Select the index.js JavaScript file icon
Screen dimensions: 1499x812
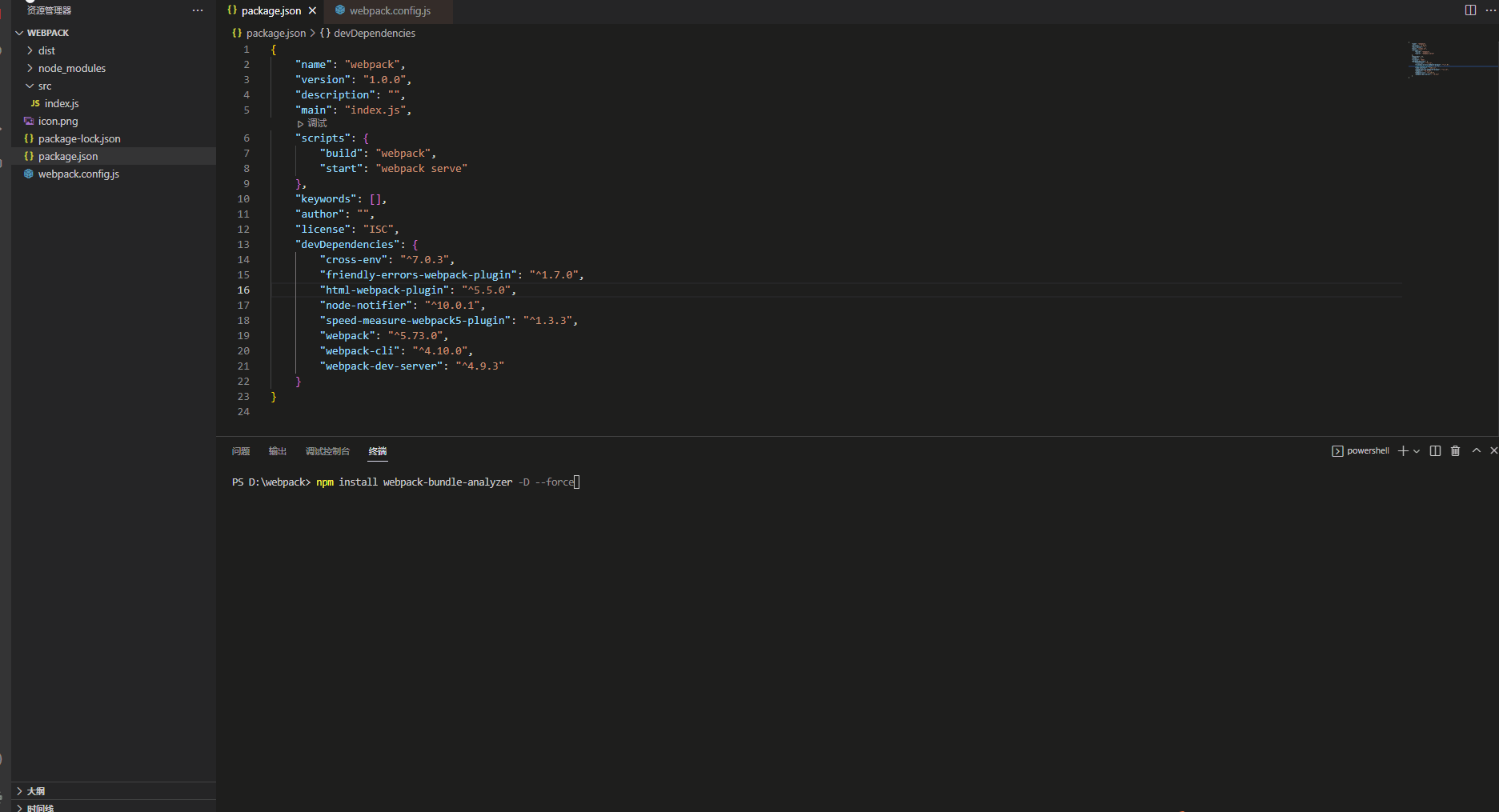[x=36, y=103]
